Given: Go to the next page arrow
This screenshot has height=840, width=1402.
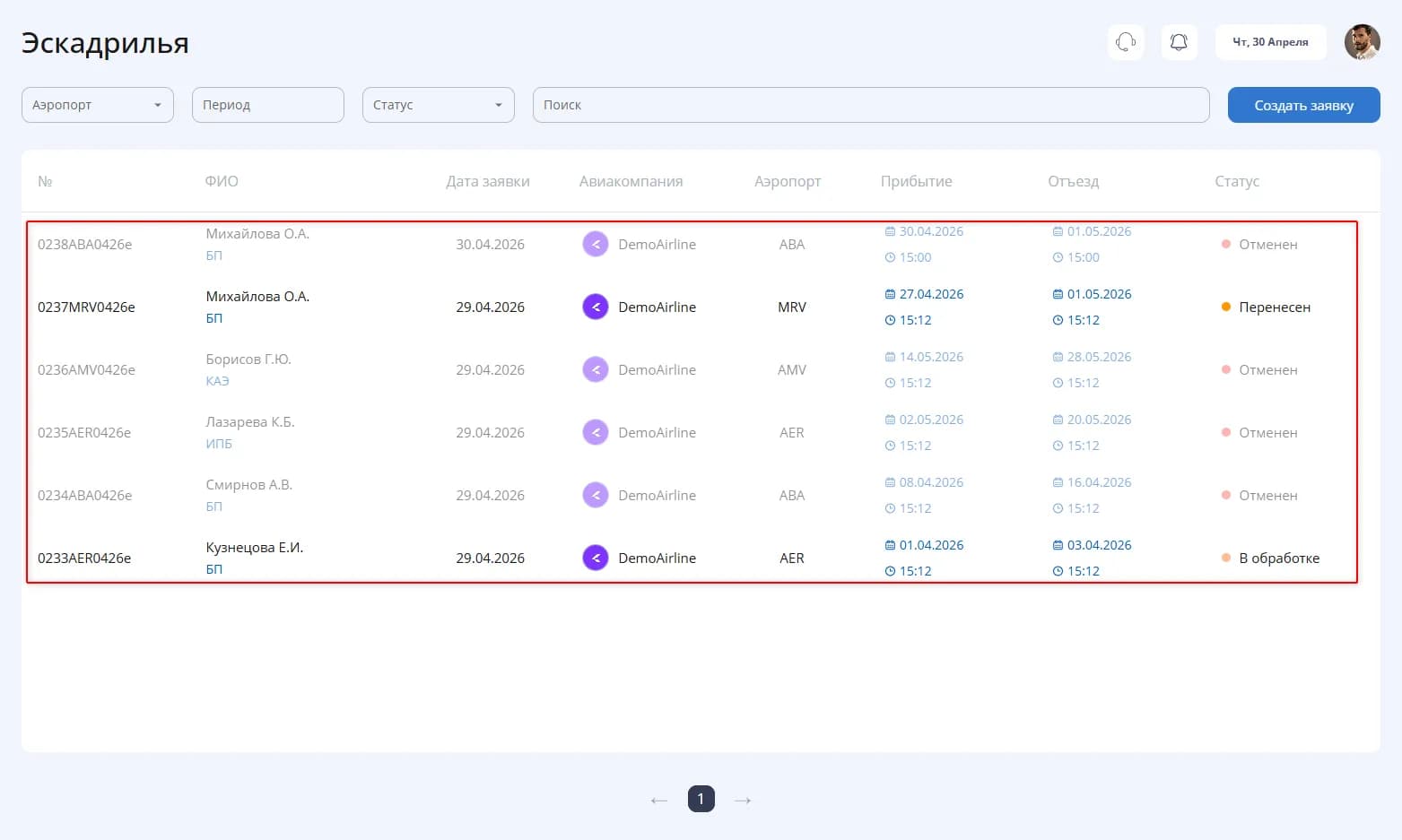Looking at the screenshot, I should click(743, 800).
